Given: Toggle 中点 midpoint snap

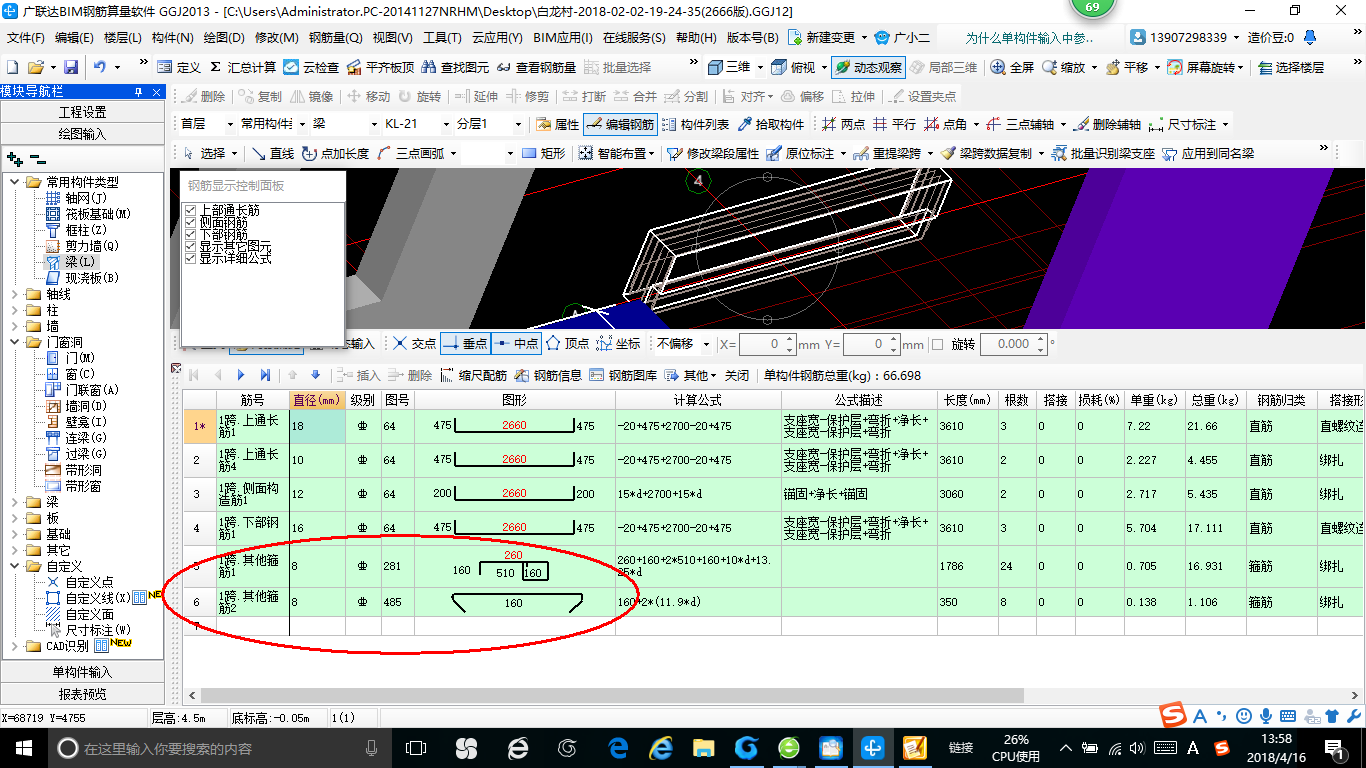Looking at the screenshot, I should 516,344.
